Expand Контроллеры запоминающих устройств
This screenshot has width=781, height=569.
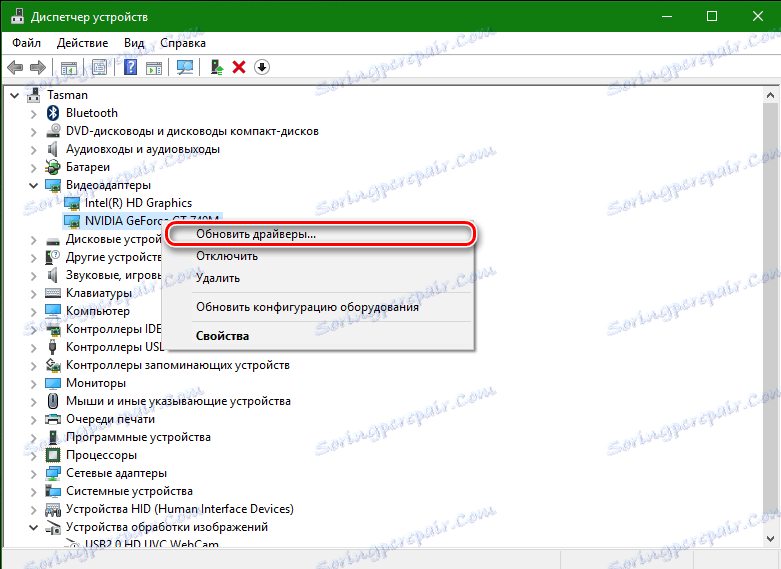[33, 365]
